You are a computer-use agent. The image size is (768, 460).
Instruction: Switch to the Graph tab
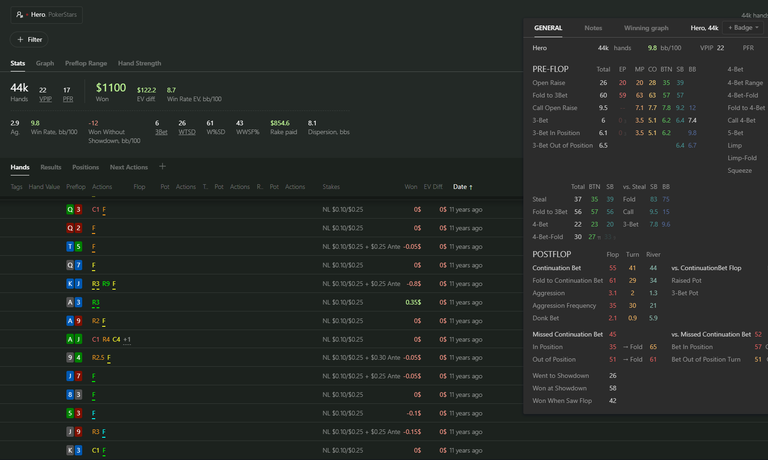click(x=45, y=63)
